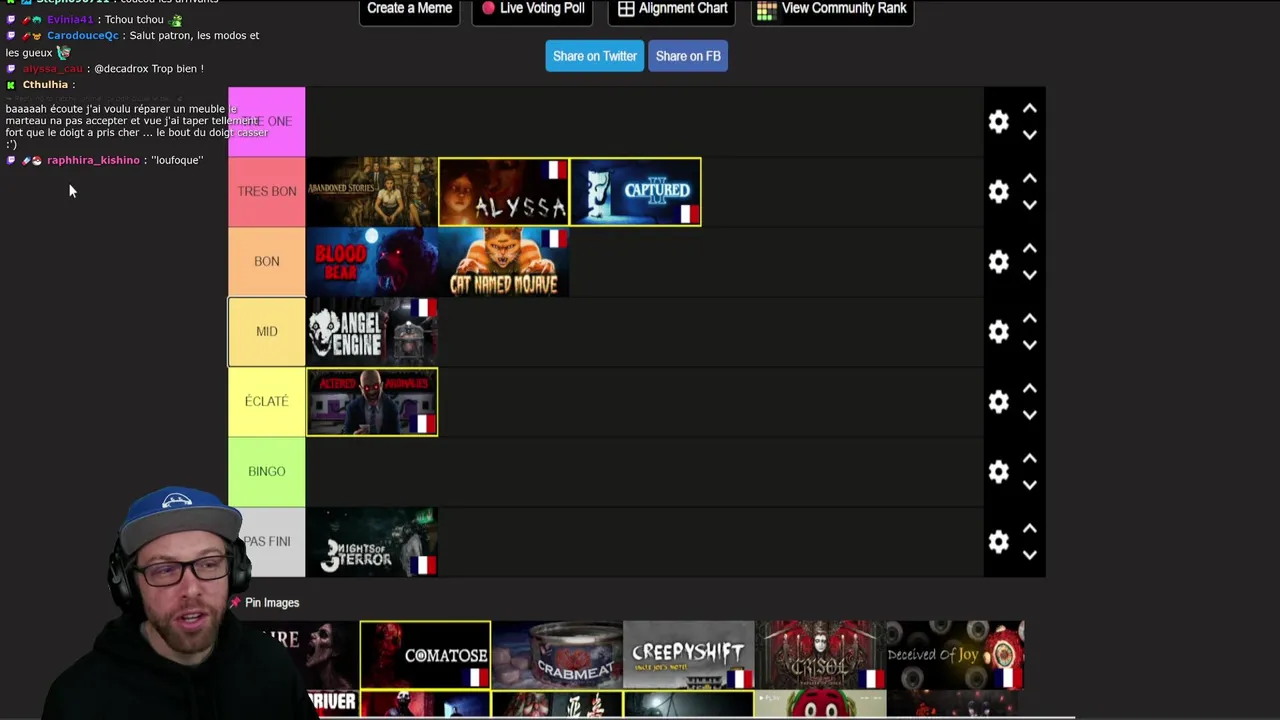Select the MID tier label

tap(267, 332)
